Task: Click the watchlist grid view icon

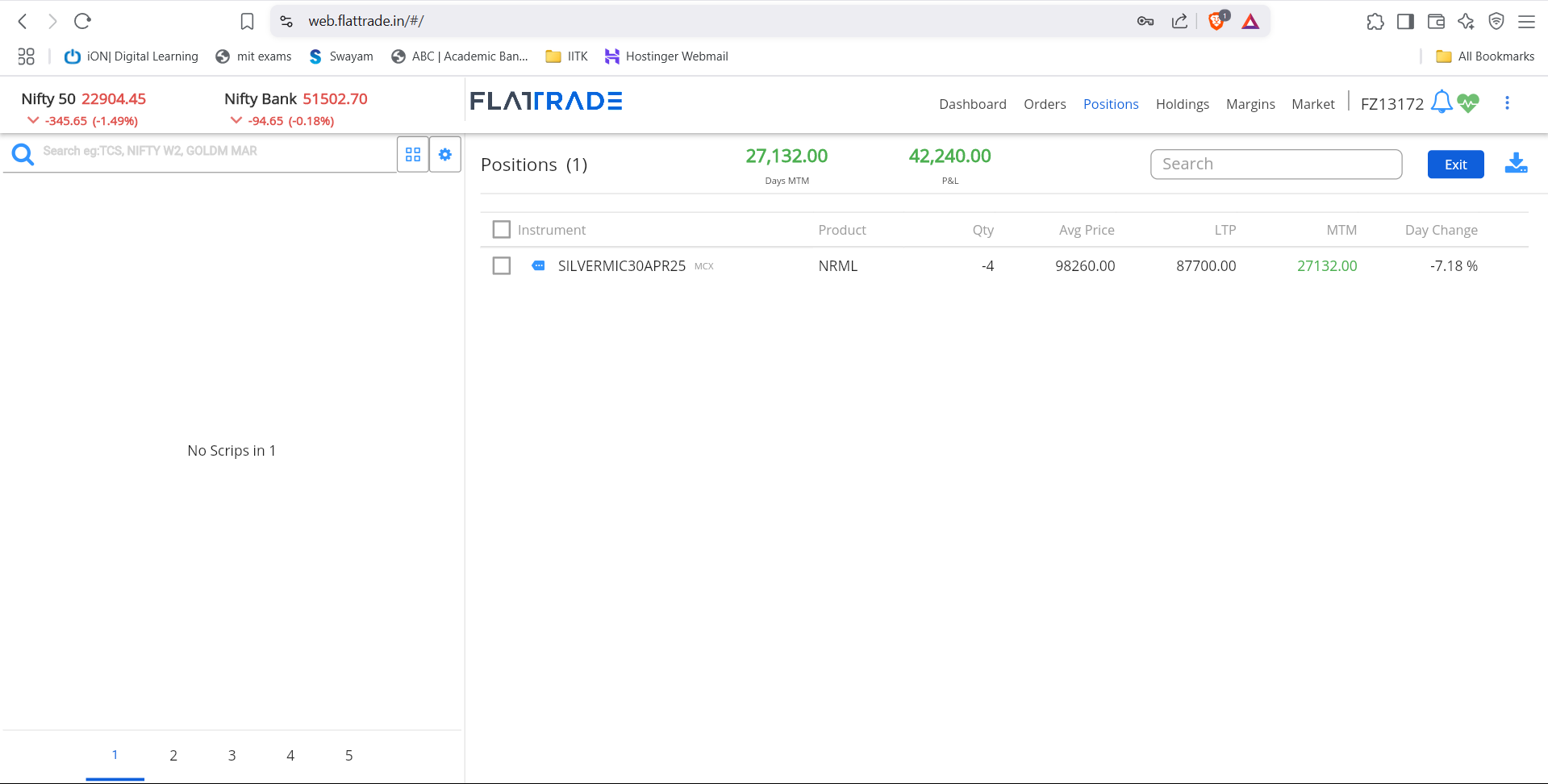Action: click(413, 154)
